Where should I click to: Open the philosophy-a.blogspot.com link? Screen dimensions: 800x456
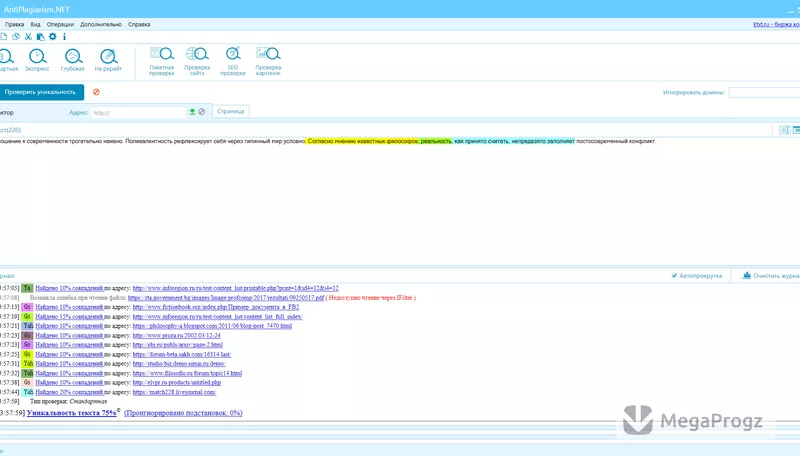pos(212,326)
